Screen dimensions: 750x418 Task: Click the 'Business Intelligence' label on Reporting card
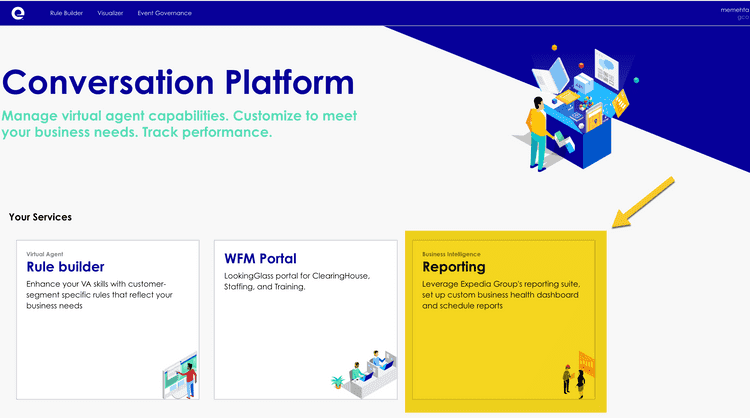(x=451, y=254)
